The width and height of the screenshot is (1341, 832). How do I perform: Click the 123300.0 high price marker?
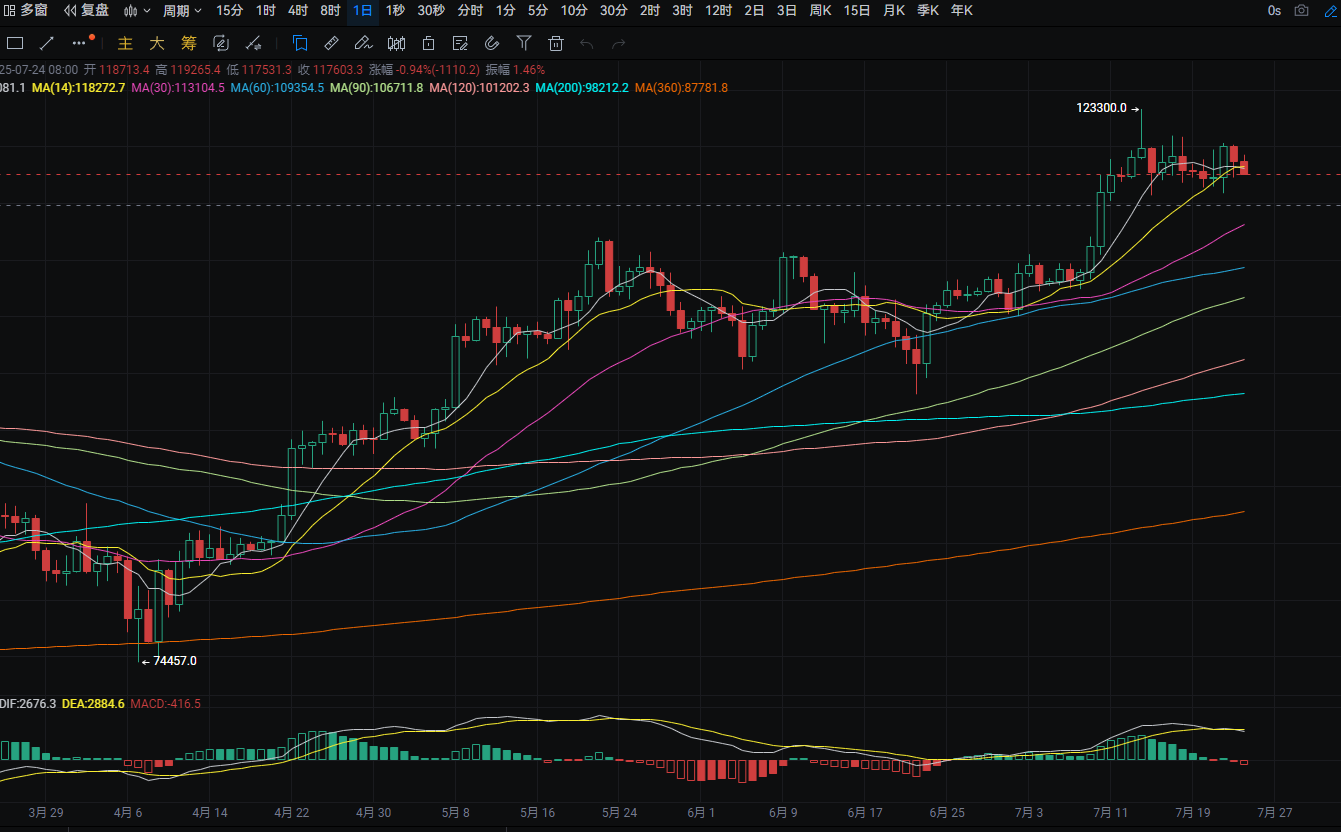click(x=1101, y=108)
